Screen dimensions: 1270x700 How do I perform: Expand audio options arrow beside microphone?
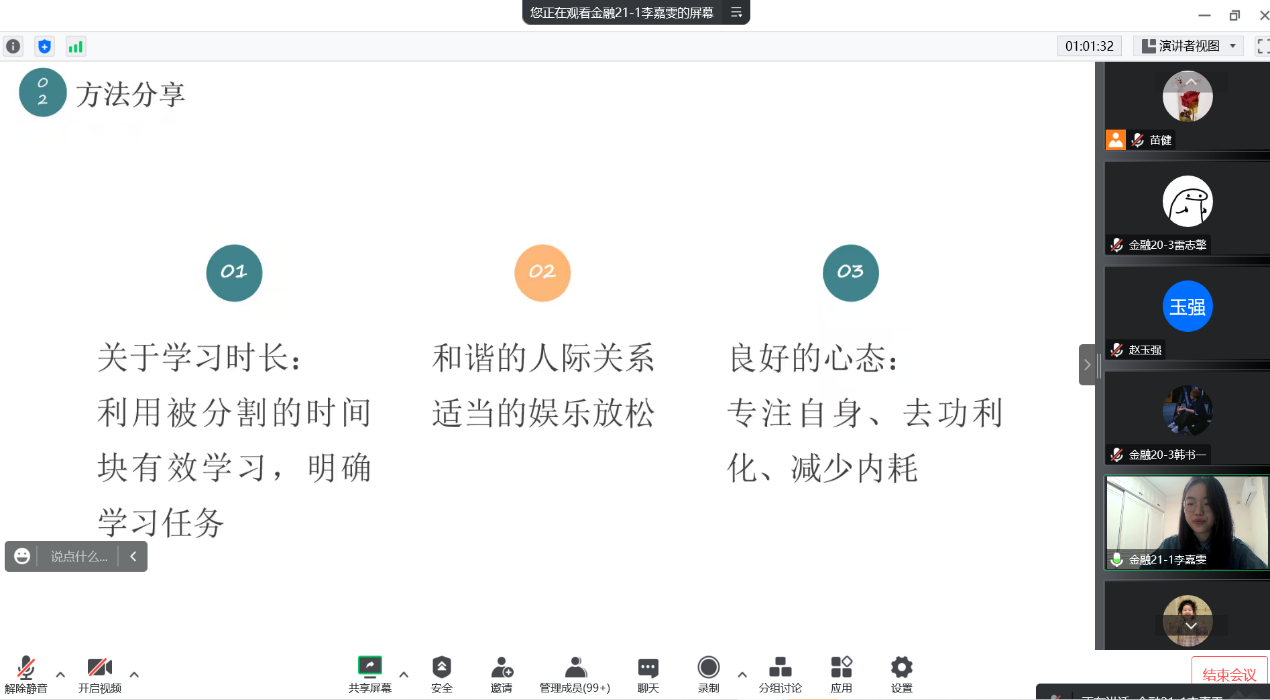[60, 674]
